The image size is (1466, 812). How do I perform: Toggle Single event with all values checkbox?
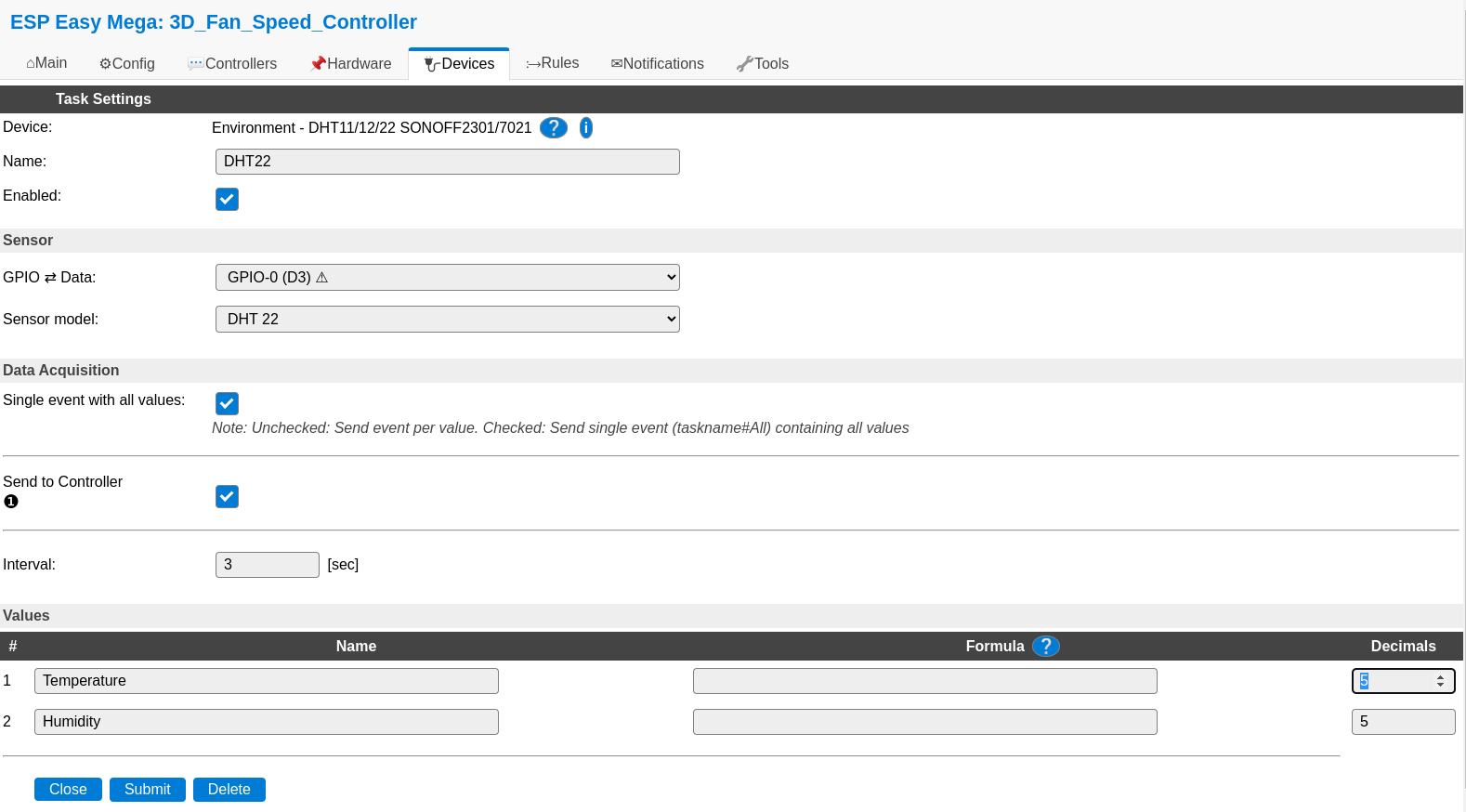pos(227,403)
